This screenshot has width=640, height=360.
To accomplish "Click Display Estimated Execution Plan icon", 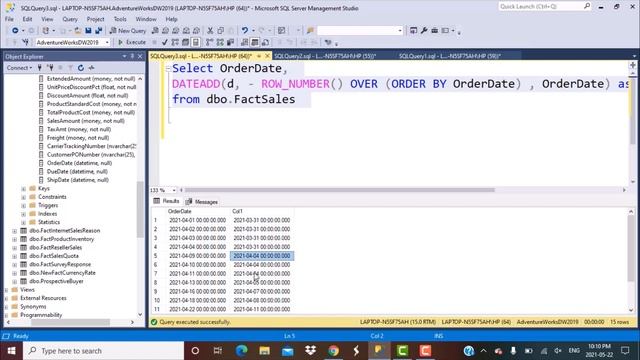I will pyautogui.click(x=175, y=42).
